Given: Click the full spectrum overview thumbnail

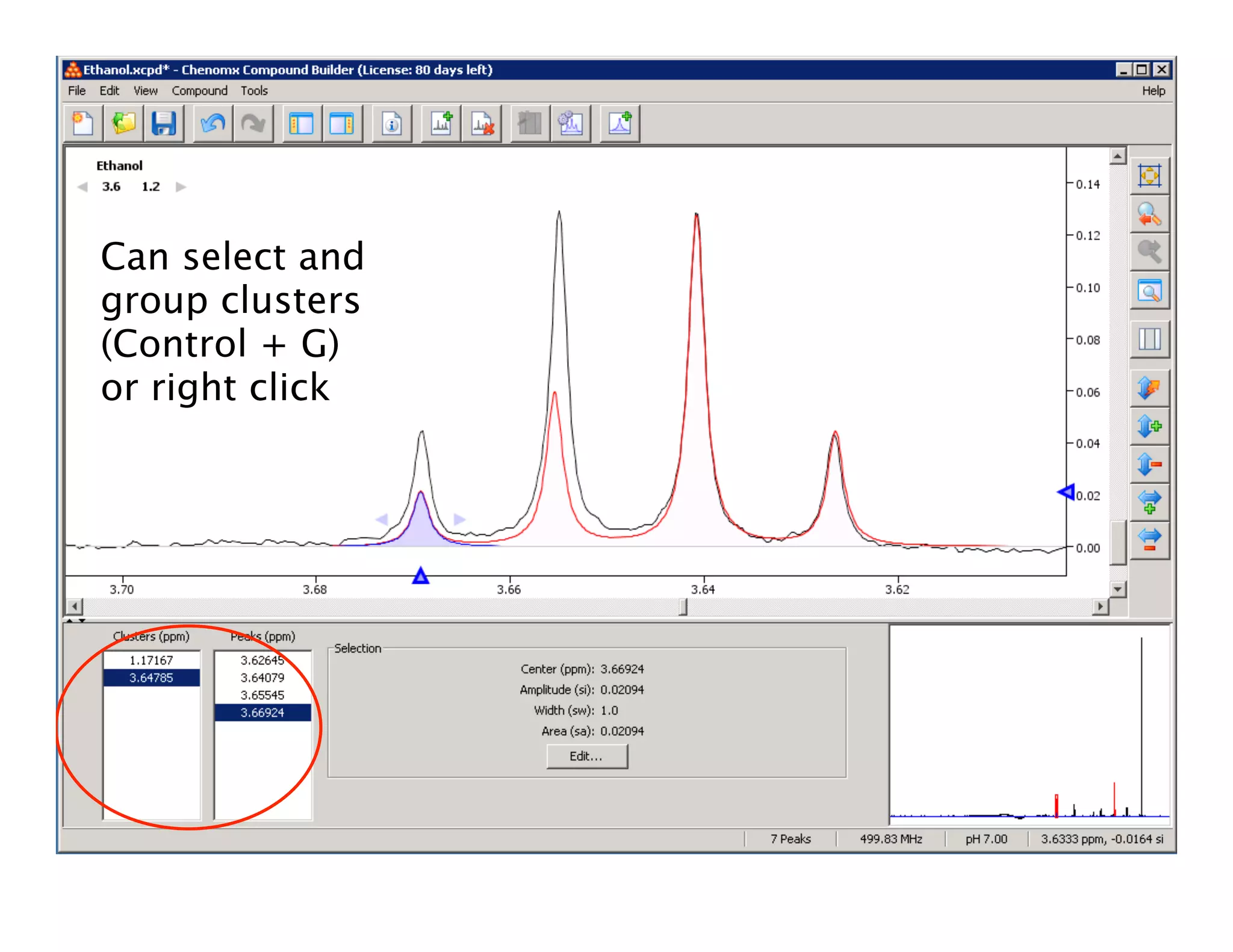Looking at the screenshot, I should 1030,725.
